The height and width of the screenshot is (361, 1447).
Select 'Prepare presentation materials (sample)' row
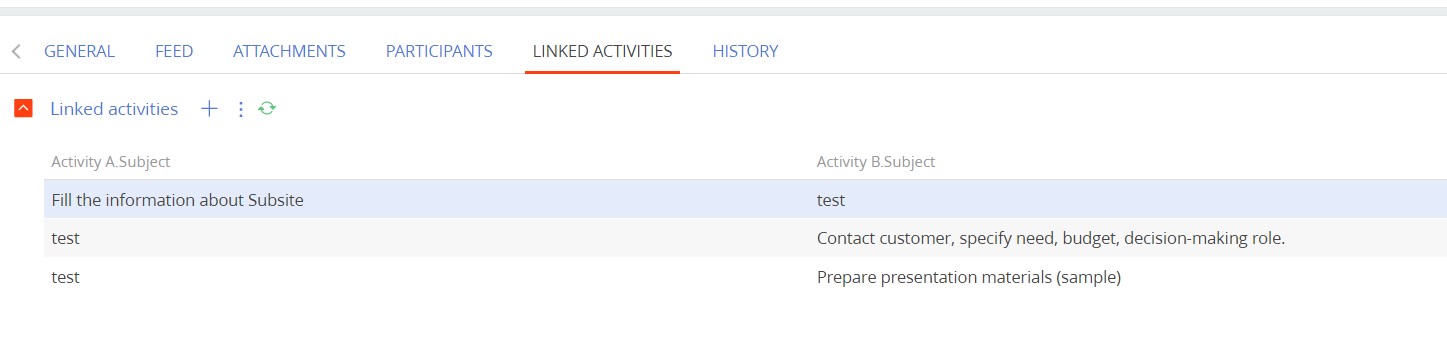point(745,278)
